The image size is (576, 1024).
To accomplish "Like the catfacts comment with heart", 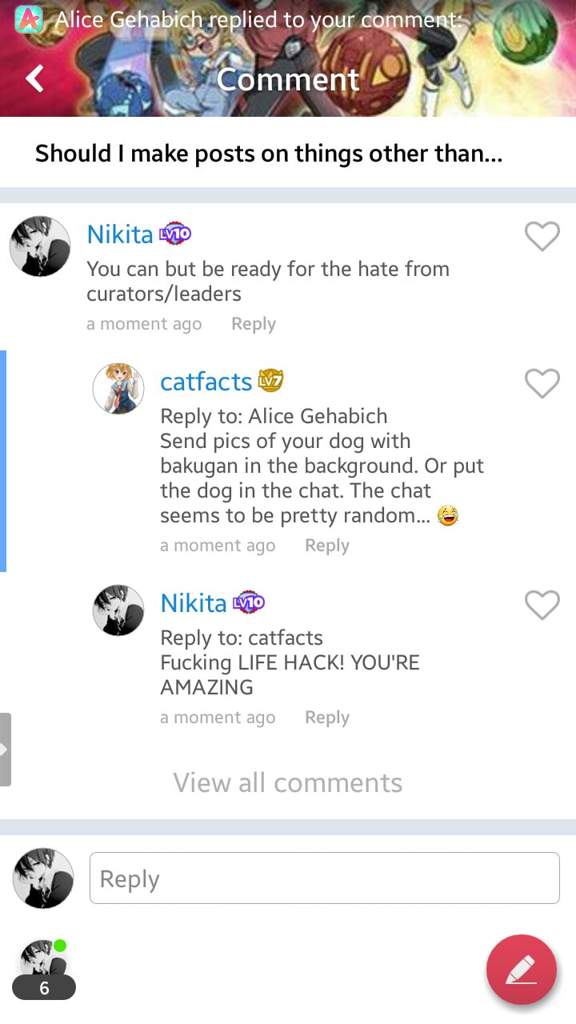I will (543, 383).
